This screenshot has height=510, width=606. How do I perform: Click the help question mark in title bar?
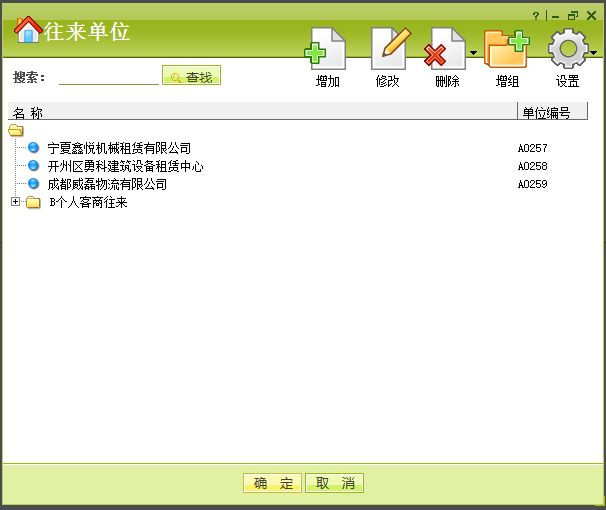pos(536,16)
